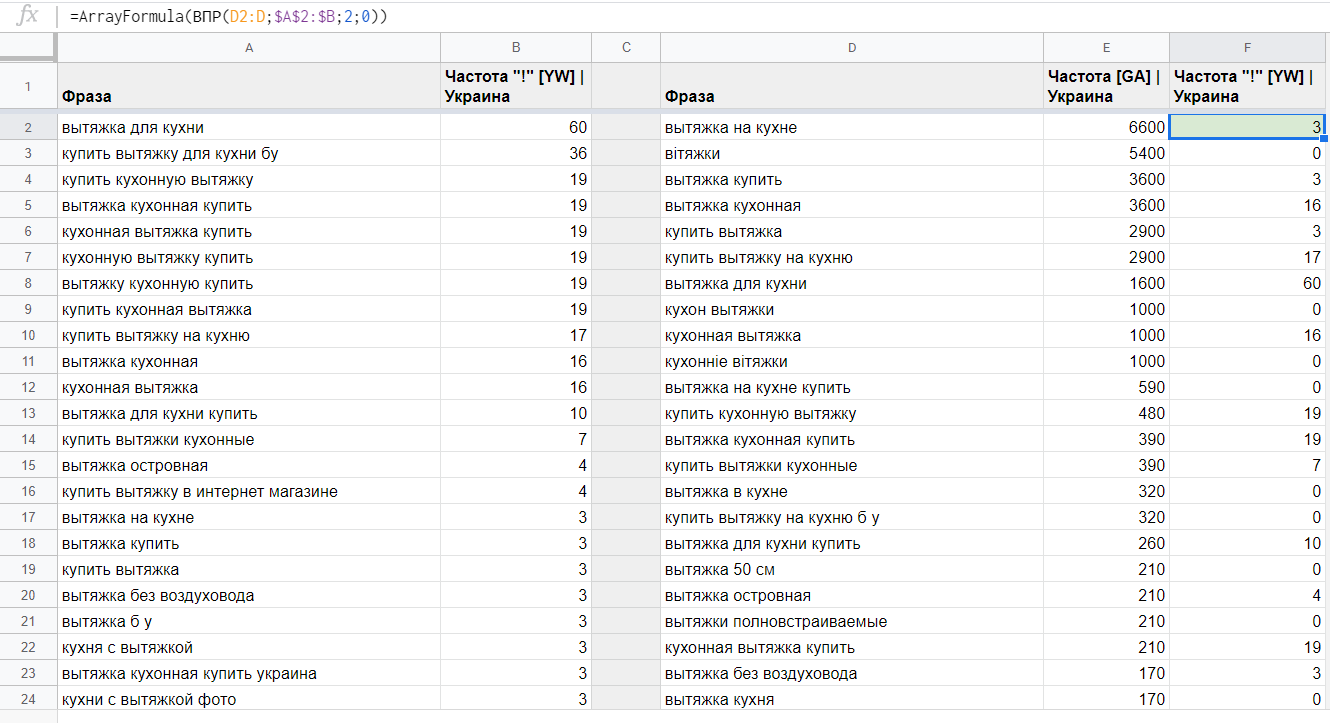Select cell 'вытяжка б у'
The image size is (1330, 723).
(x=249, y=622)
